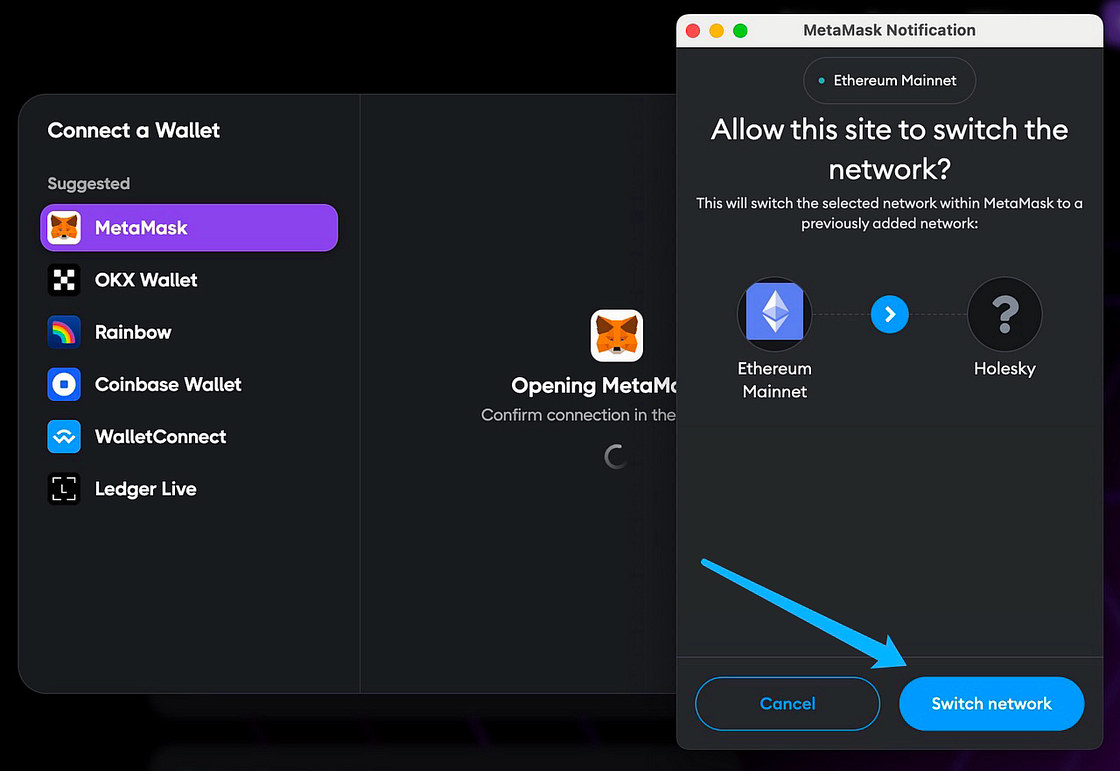
Task: Click the large MetaMask fox in center panel
Action: pos(617,336)
